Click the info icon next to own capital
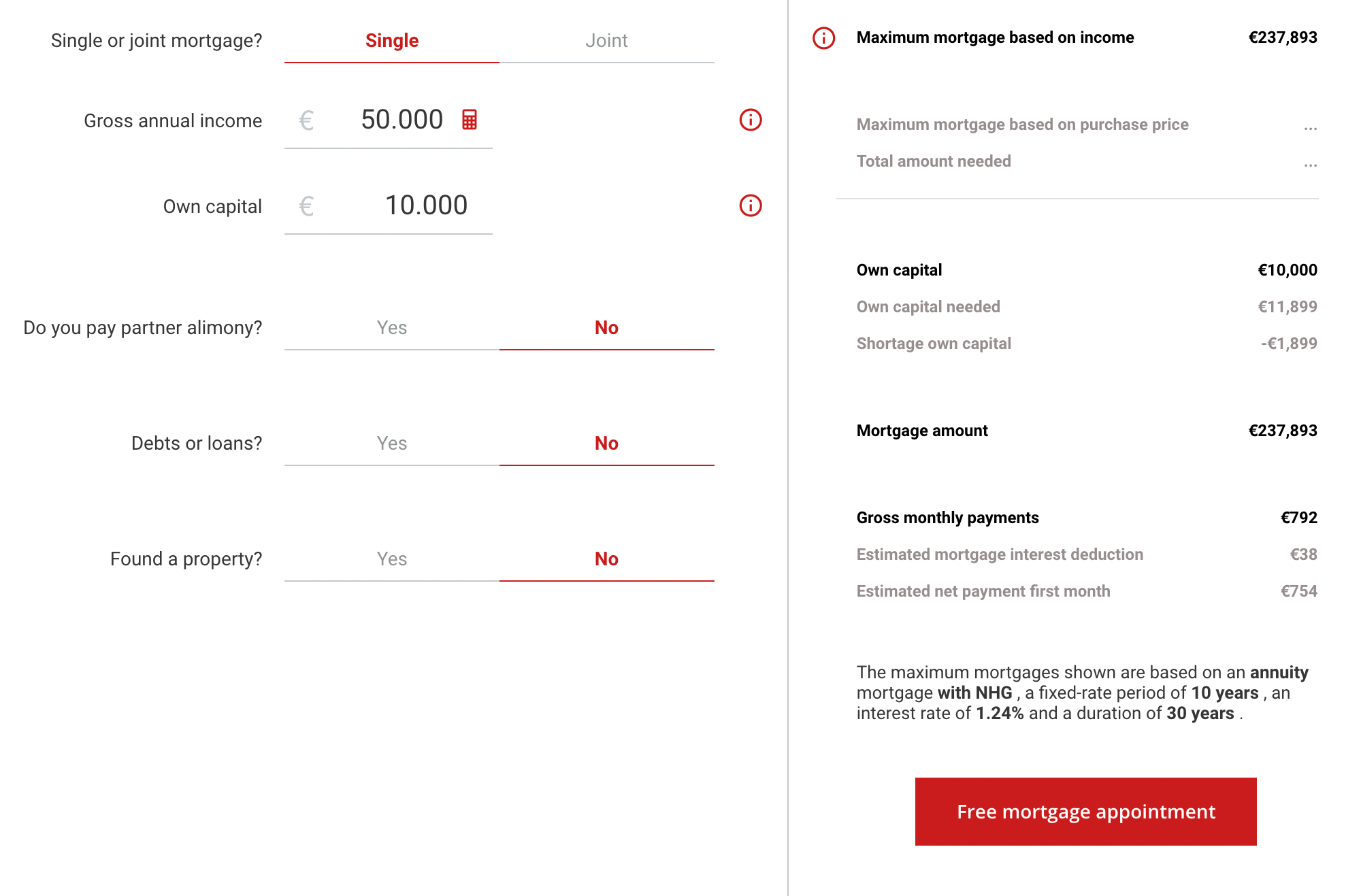The image size is (1361, 896). pyautogui.click(x=751, y=206)
